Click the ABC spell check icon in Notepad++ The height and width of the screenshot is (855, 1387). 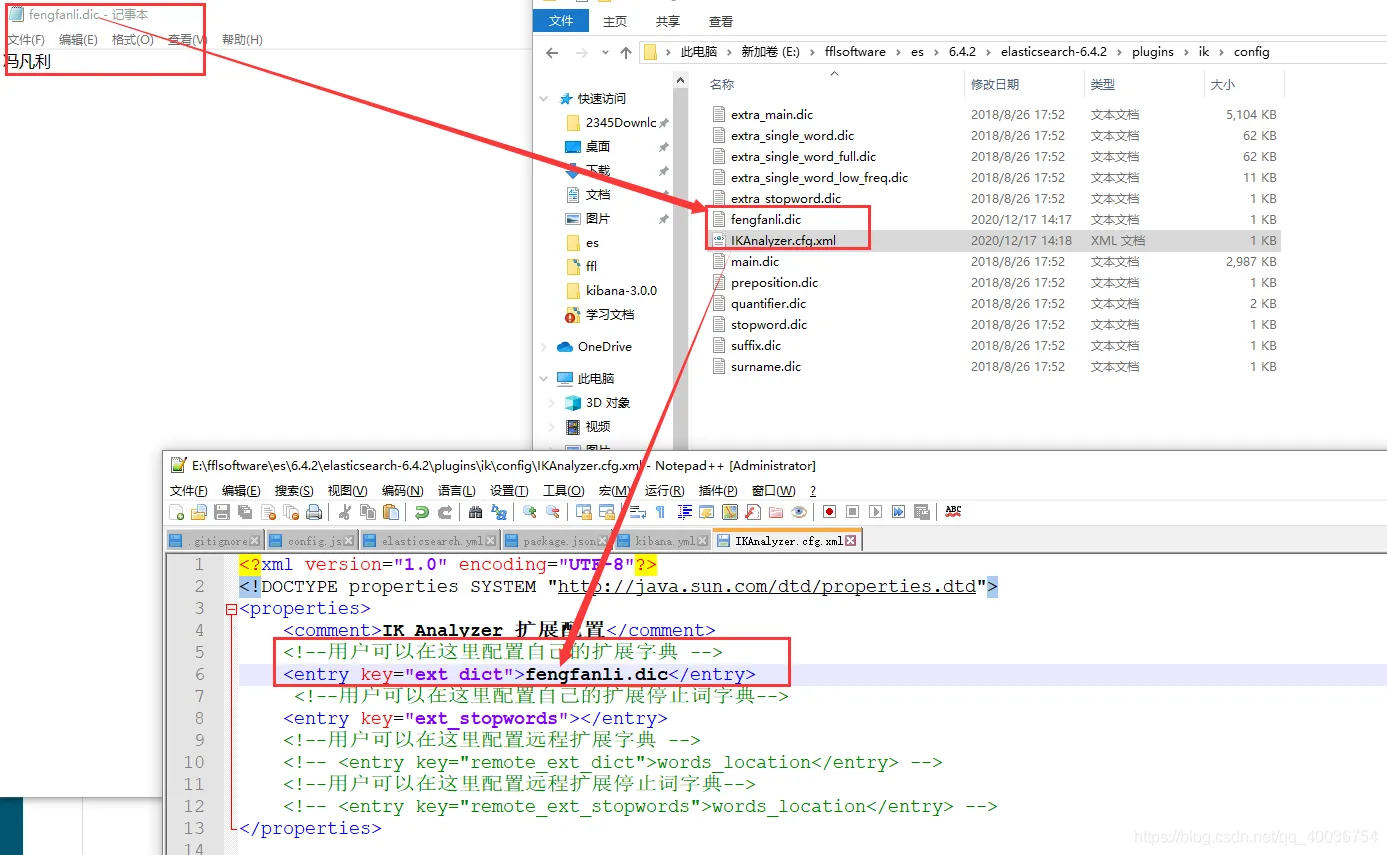pos(953,511)
